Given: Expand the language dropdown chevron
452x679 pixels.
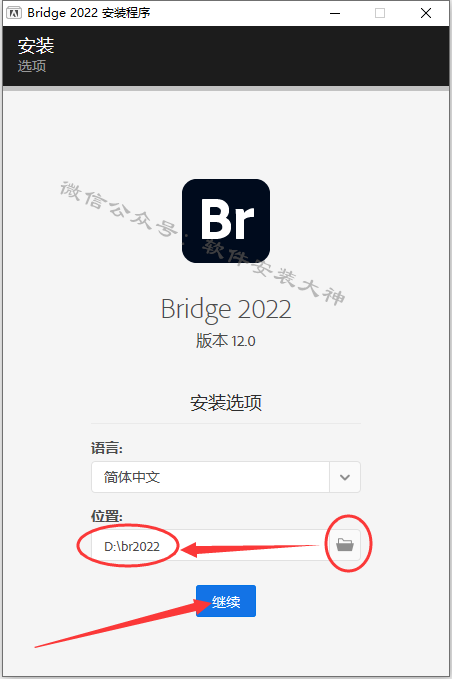Looking at the screenshot, I should click(345, 477).
